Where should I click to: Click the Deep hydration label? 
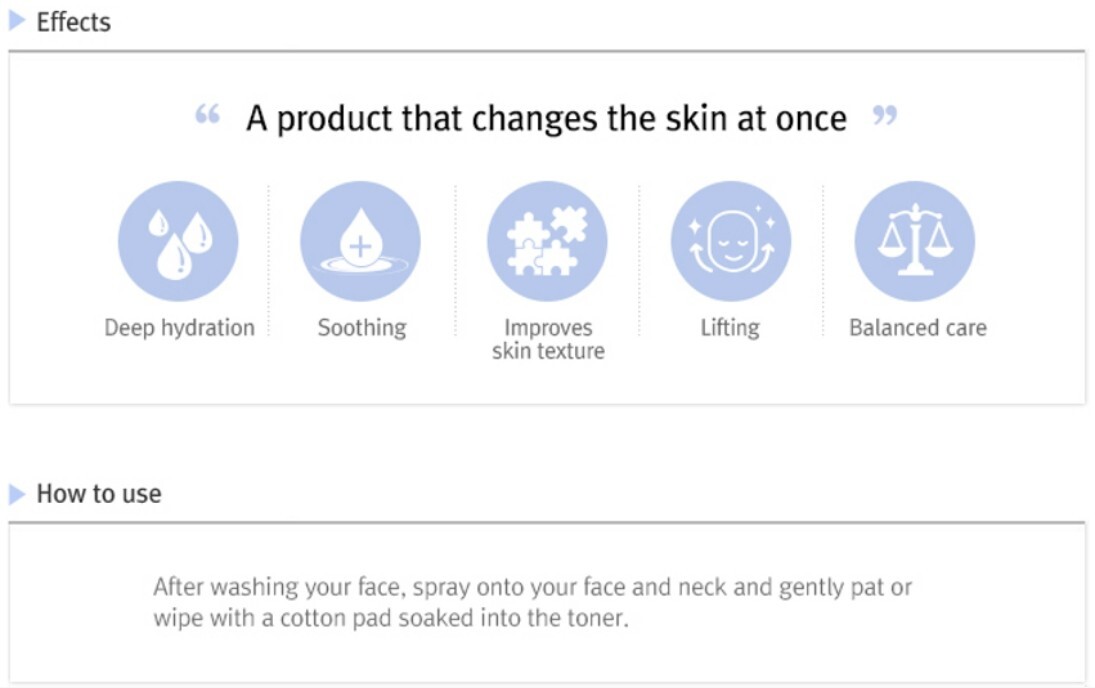point(179,328)
